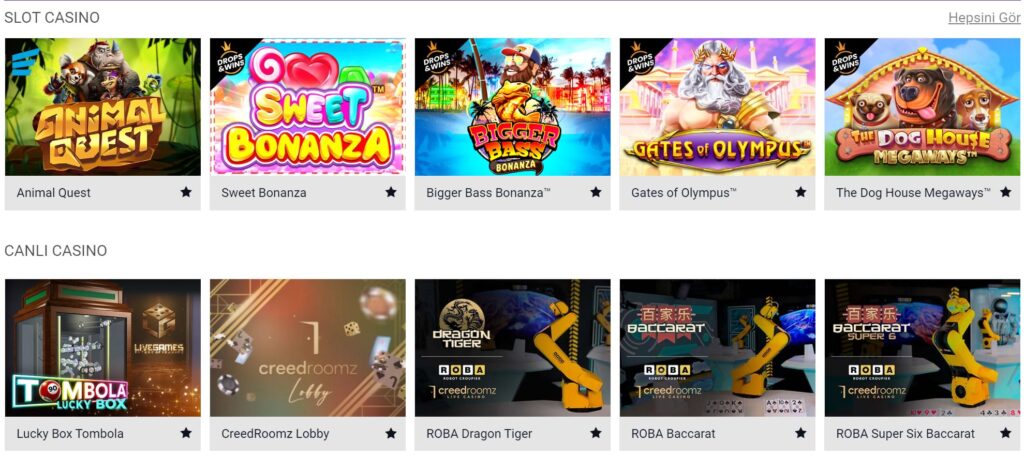
Task: Launch Sweet Bonanza from its thumbnail
Action: coord(308,107)
